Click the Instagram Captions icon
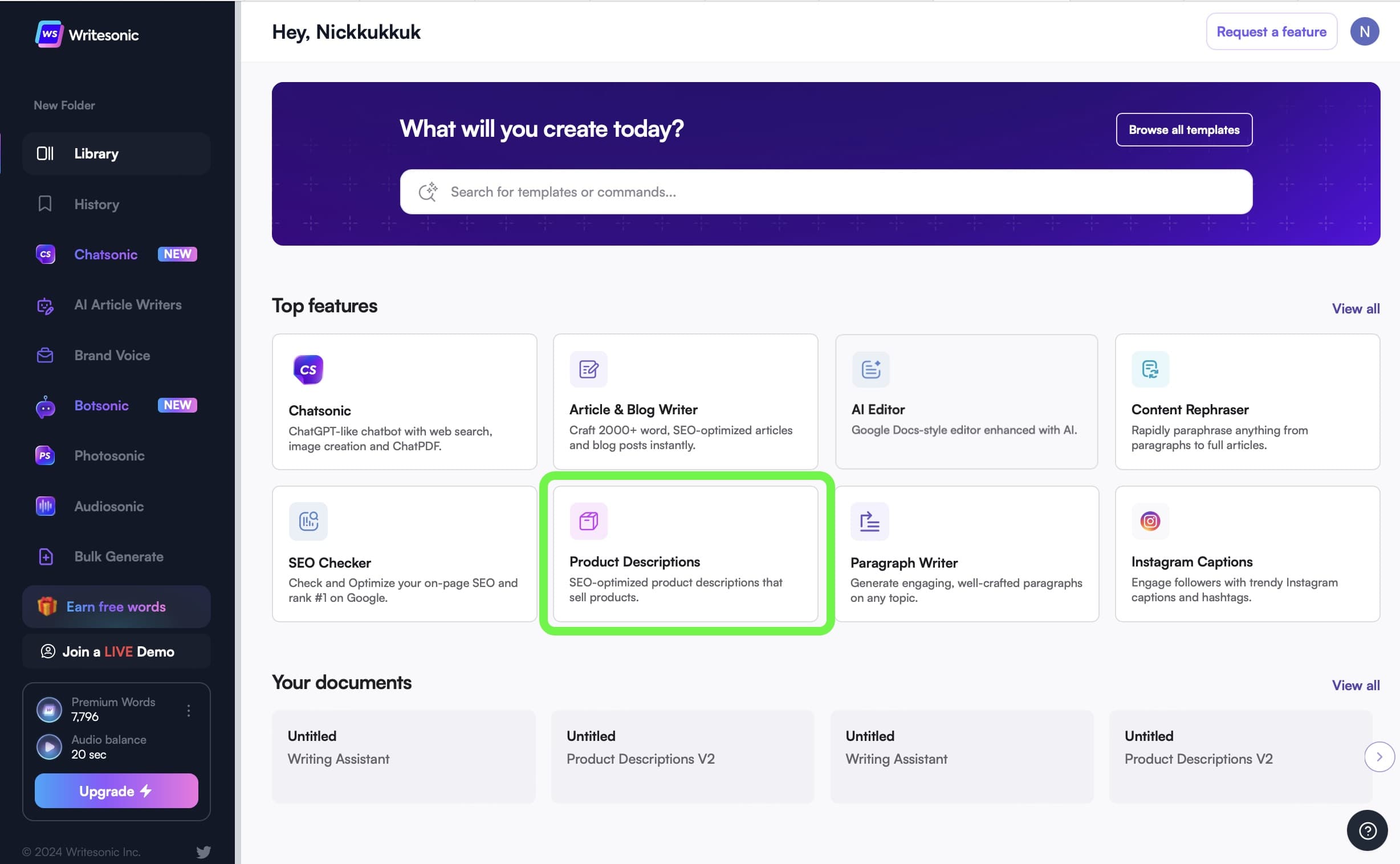This screenshot has width=1400, height=864. pyautogui.click(x=1150, y=521)
